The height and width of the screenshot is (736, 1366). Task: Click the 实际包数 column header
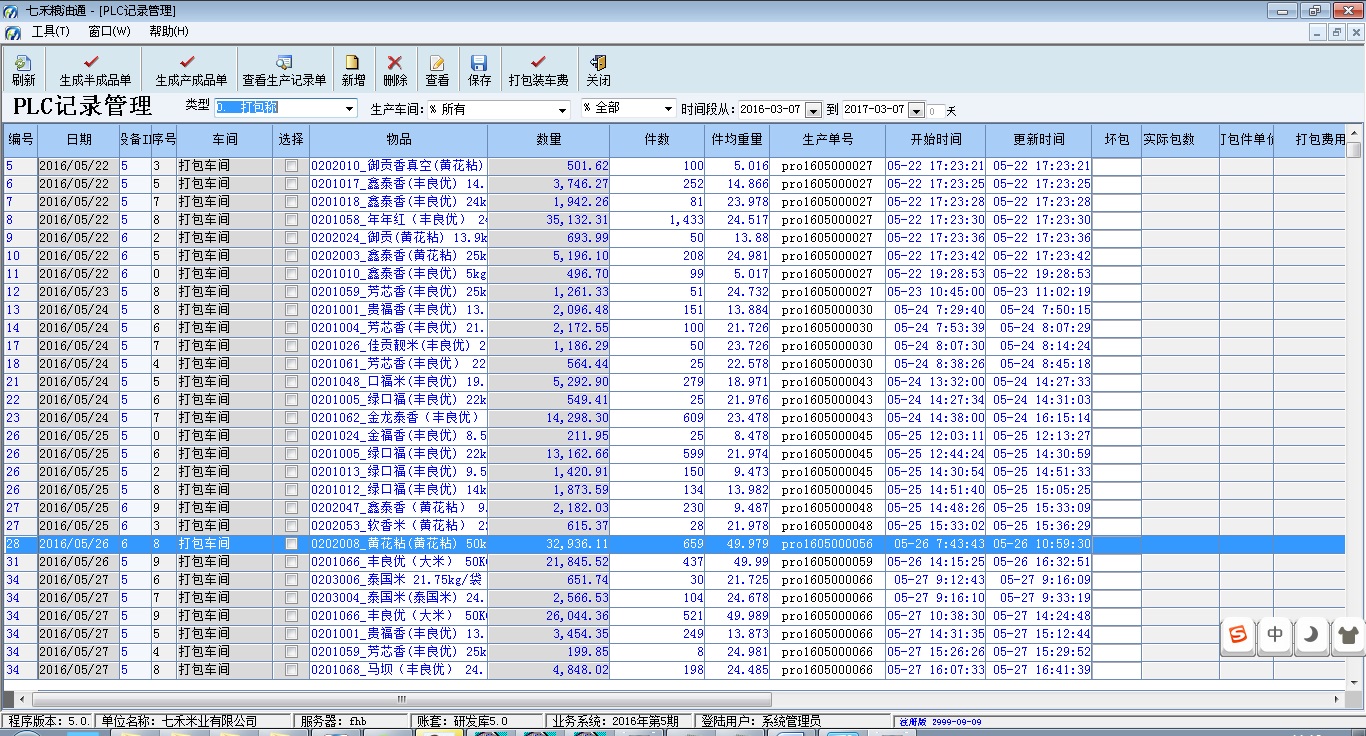point(1181,140)
